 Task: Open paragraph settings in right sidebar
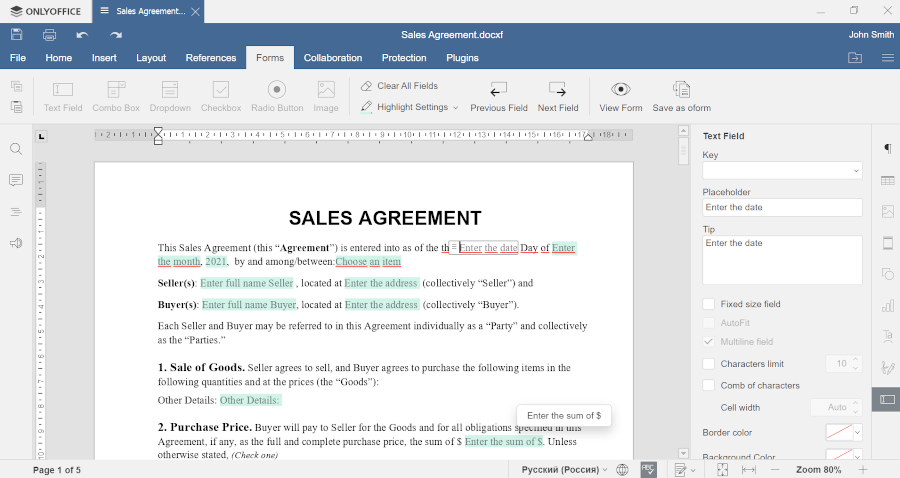[886, 149]
